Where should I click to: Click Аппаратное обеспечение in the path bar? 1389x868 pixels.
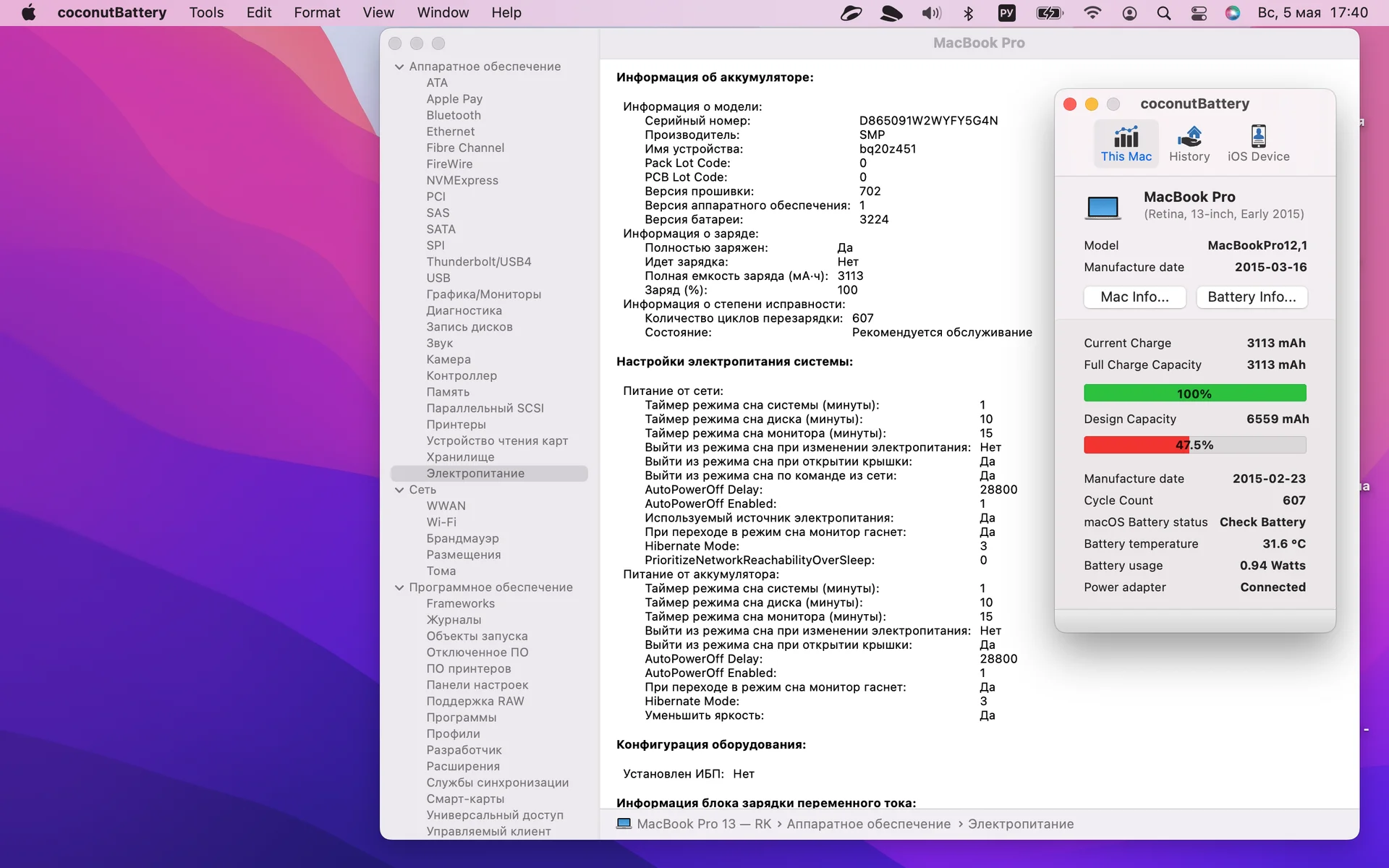(x=869, y=824)
